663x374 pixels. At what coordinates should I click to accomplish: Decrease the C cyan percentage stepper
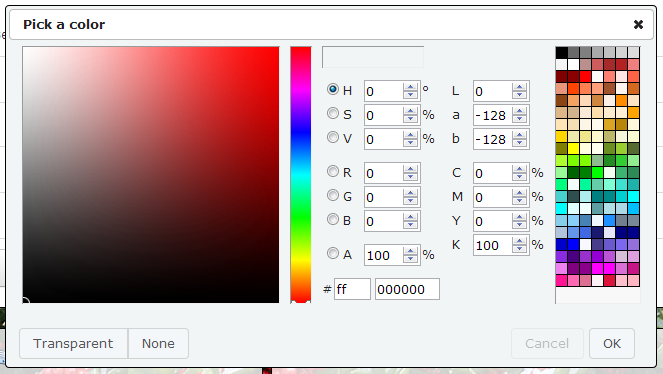pos(519,177)
